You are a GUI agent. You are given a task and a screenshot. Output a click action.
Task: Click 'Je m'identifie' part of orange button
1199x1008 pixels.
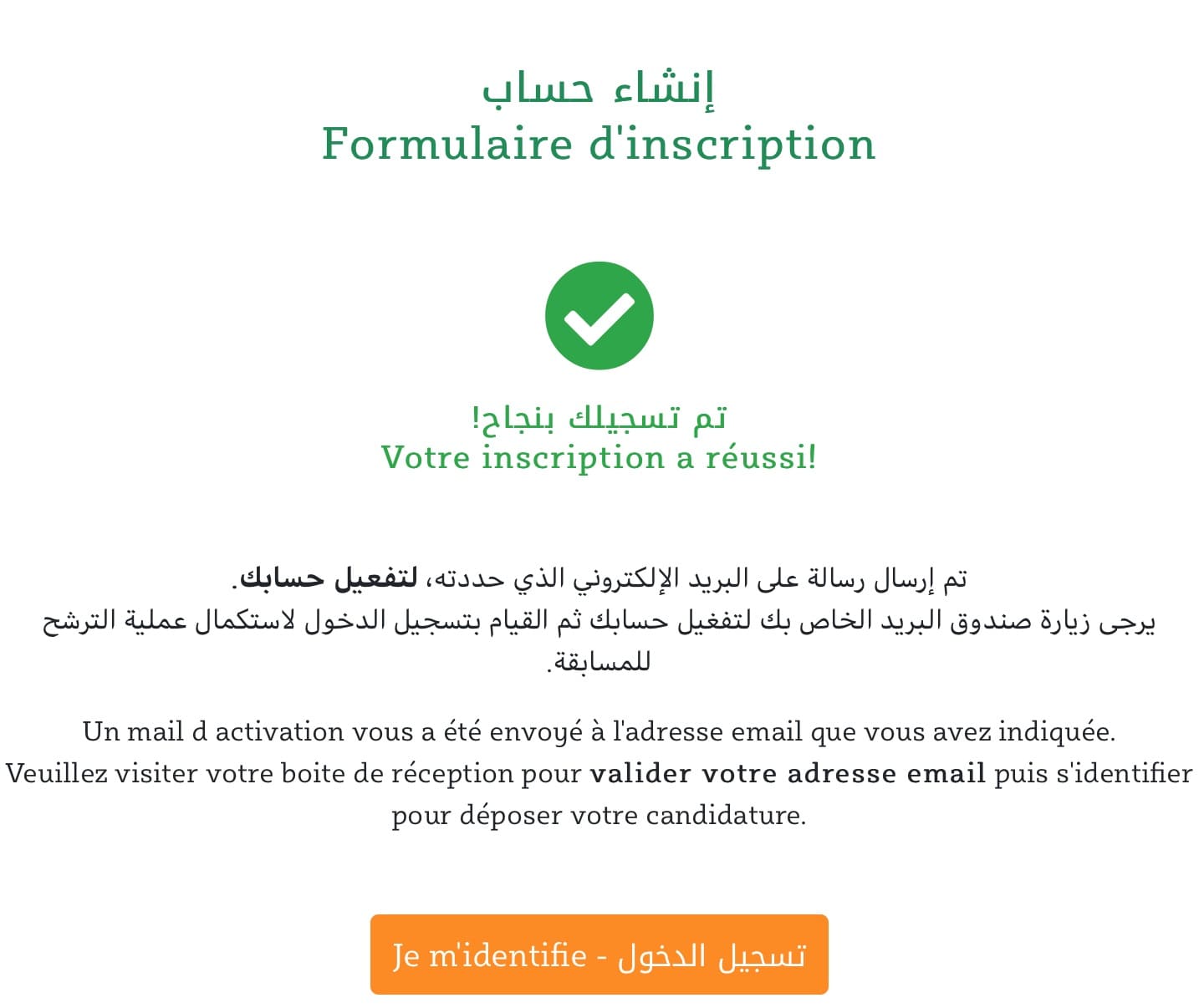coord(490,955)
